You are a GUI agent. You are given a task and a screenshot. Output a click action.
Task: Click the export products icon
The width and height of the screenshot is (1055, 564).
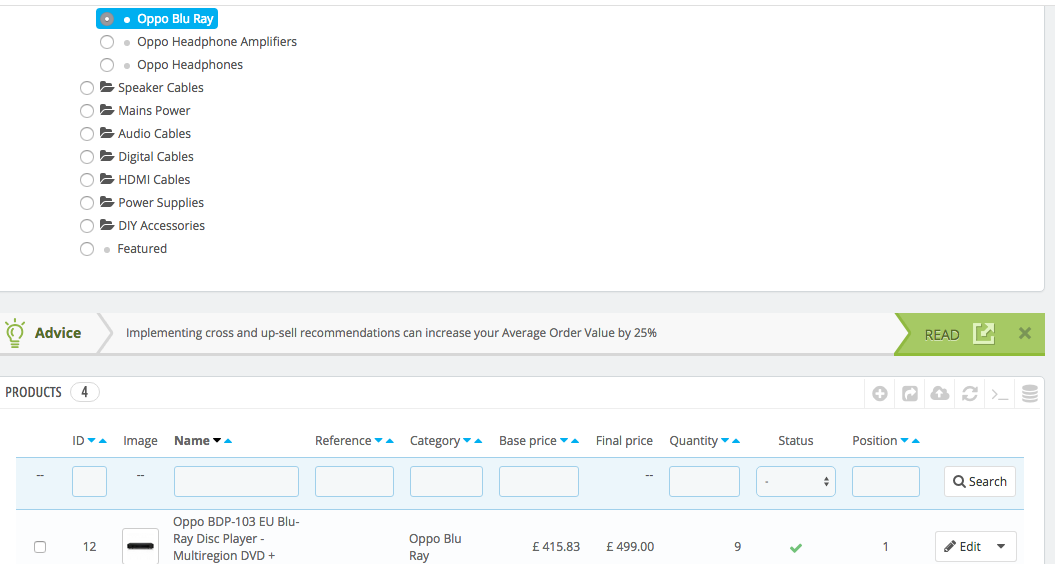(910, 394)
